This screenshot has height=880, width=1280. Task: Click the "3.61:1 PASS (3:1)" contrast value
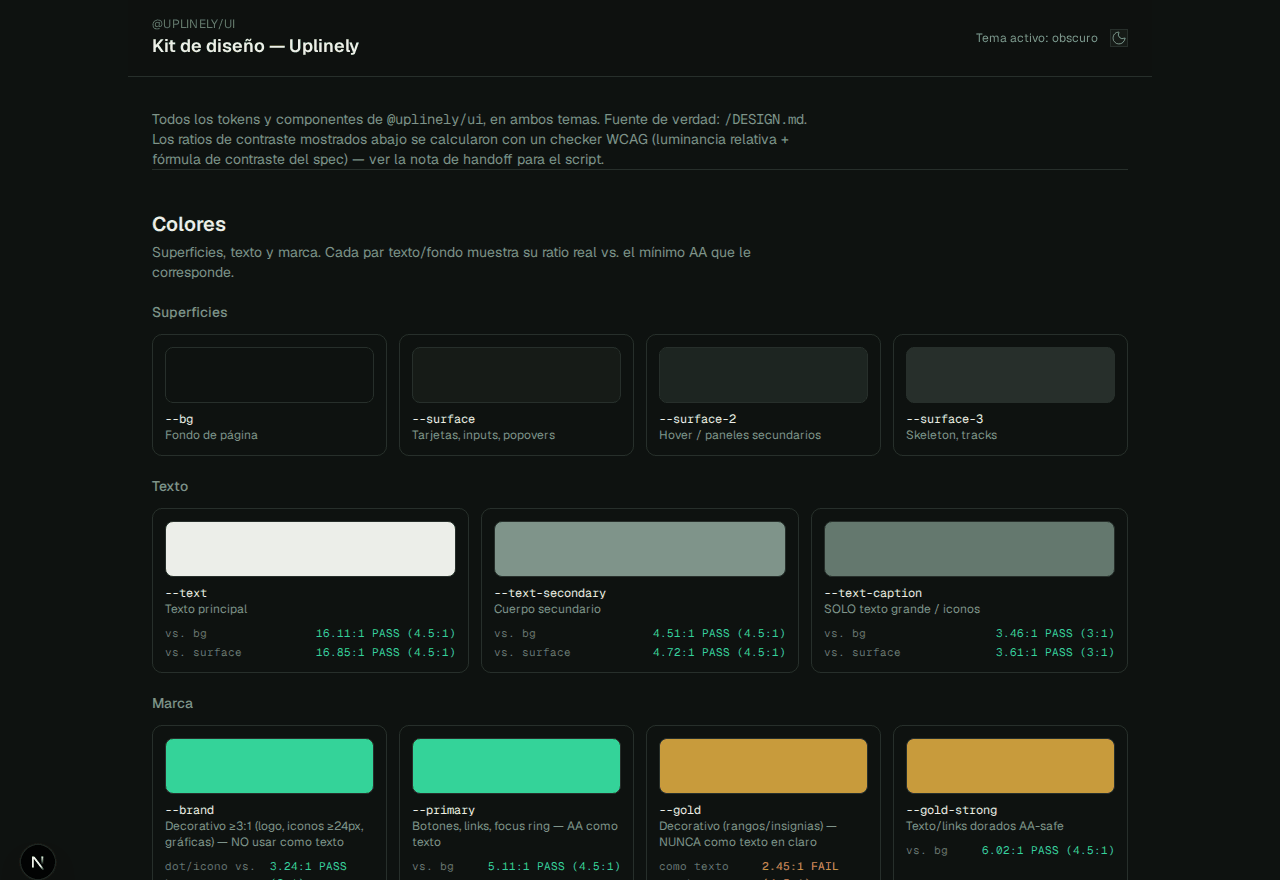1055,652
